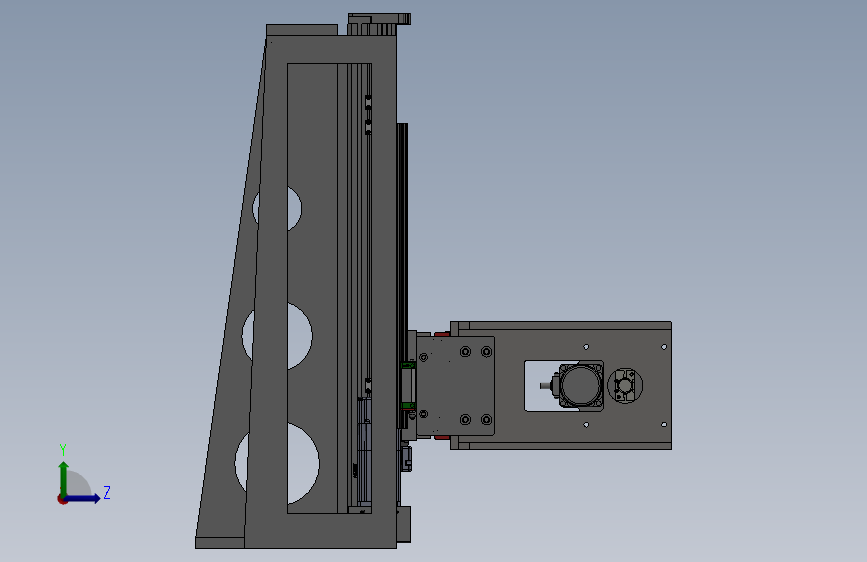Select the square motor inside the plate cutout
Viewport: 867px width, 562px height.
[x=581, y=385]
